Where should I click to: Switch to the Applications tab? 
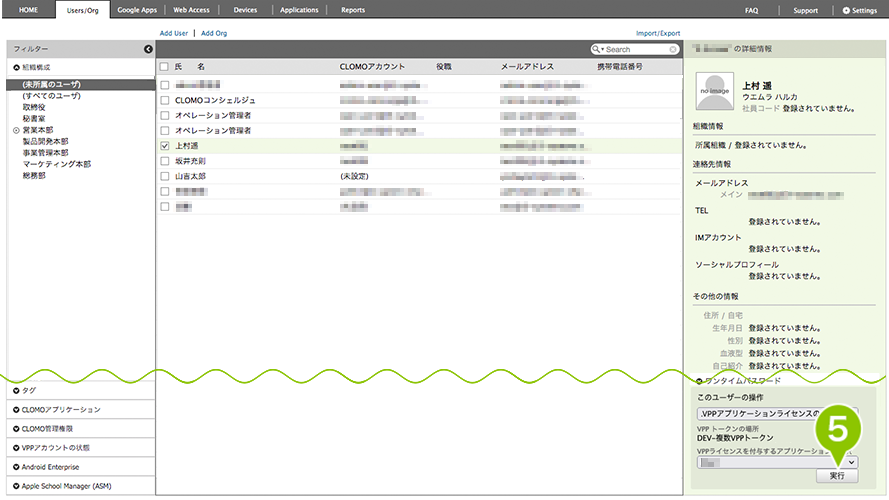click(x=299, y=10)
